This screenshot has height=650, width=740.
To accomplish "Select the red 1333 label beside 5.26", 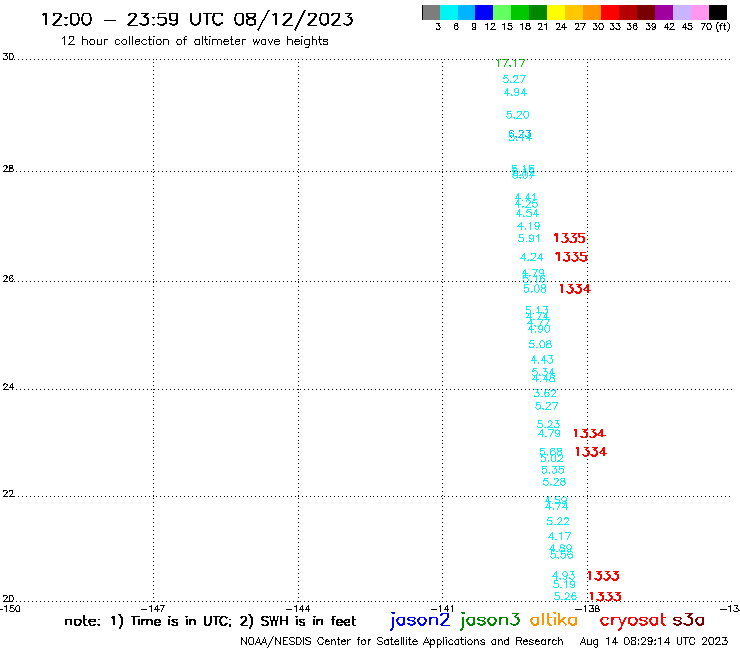I will tap(605, 596).
